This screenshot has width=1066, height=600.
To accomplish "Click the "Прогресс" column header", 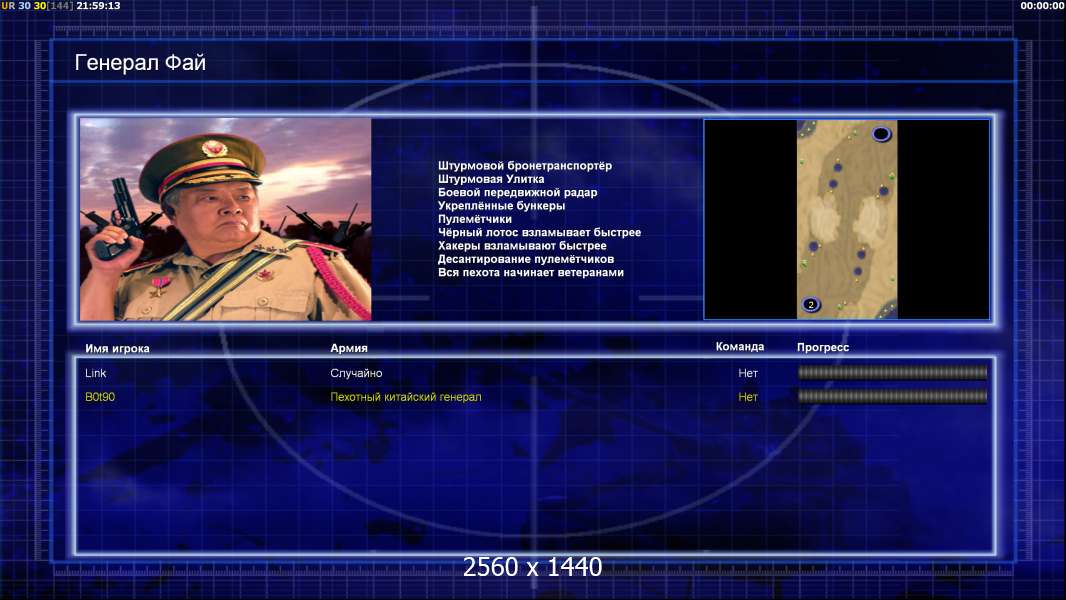I will click(823, 347).
